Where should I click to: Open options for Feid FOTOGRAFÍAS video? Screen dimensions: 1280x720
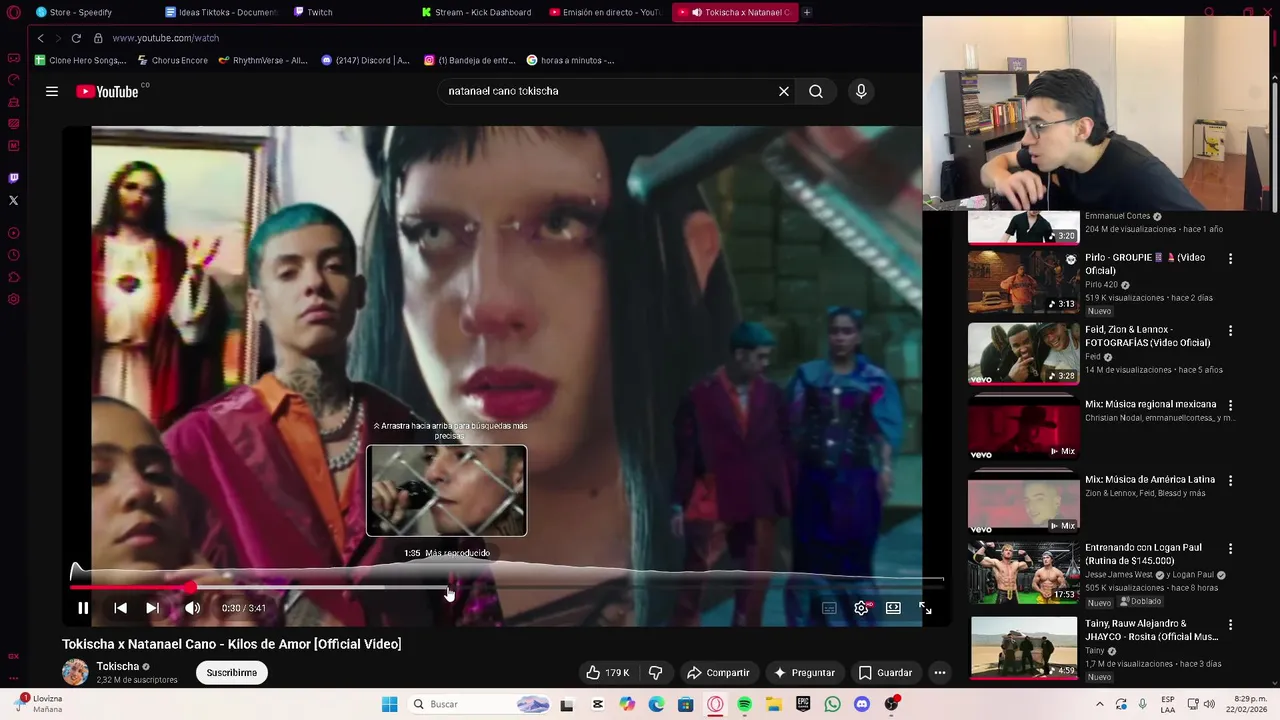point(1230,331)
